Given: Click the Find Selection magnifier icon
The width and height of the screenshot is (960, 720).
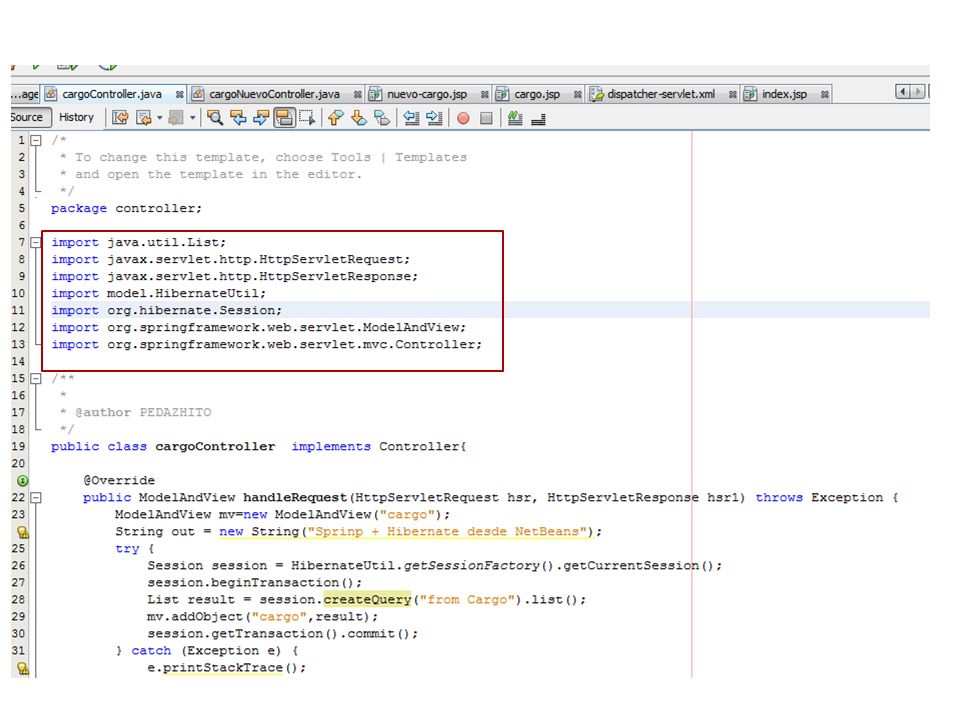Looking at the screenshot, I should click(215, 118).
